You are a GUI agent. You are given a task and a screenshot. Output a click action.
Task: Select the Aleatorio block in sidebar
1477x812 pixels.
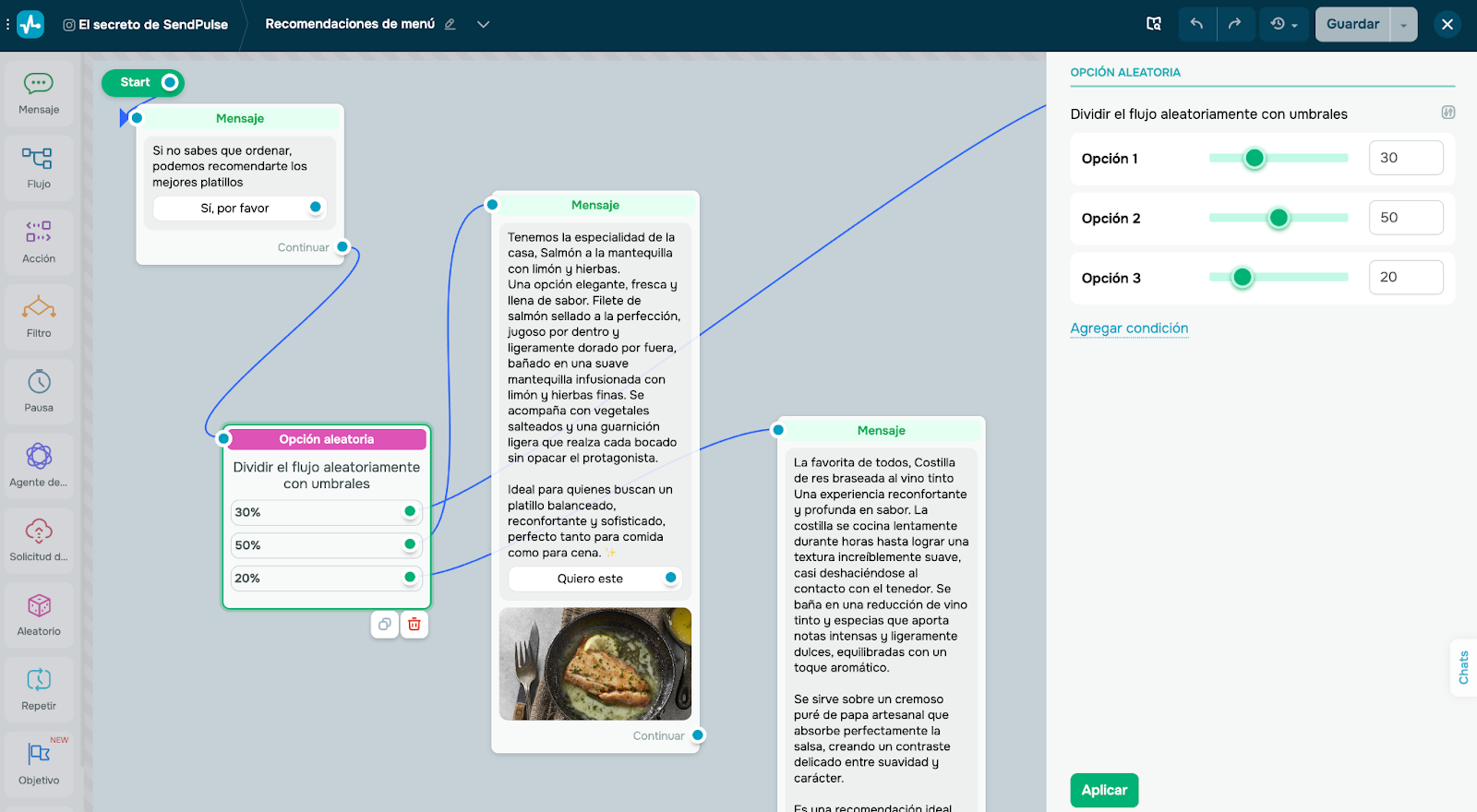pos(39,615)
